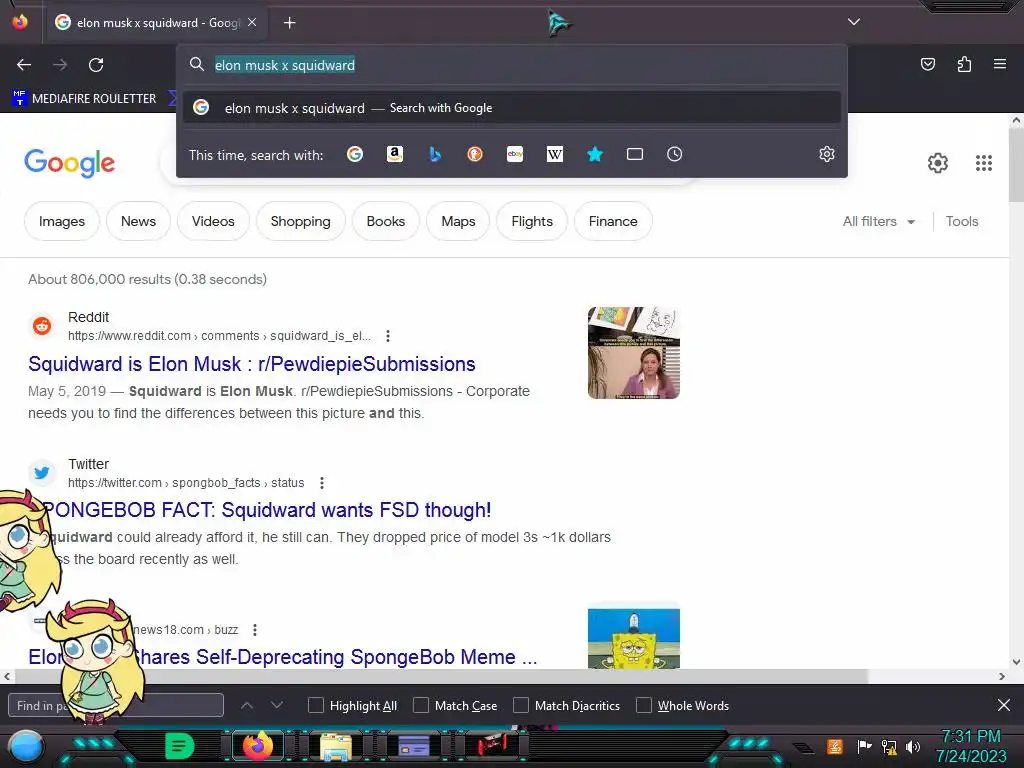Open the Save to Pocket button

pos(927,64)
